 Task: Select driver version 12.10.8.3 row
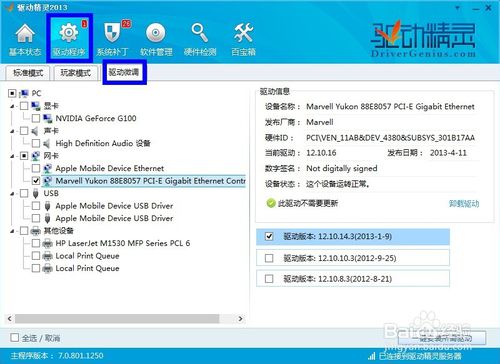click(353, 279)
